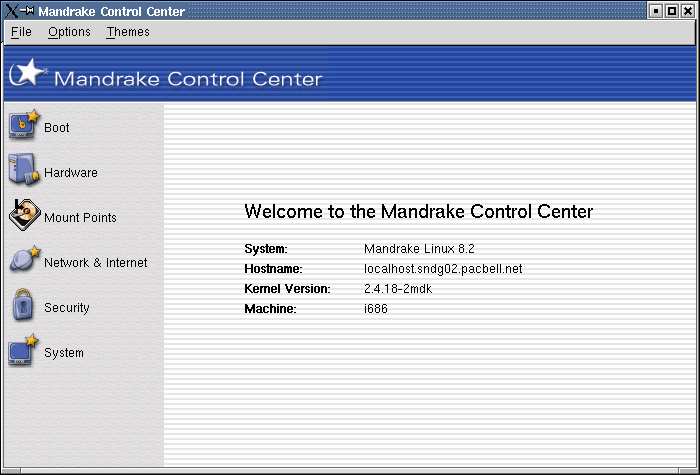Click the 'Mandrake Linux 8.2' system value

click(419, 249)
